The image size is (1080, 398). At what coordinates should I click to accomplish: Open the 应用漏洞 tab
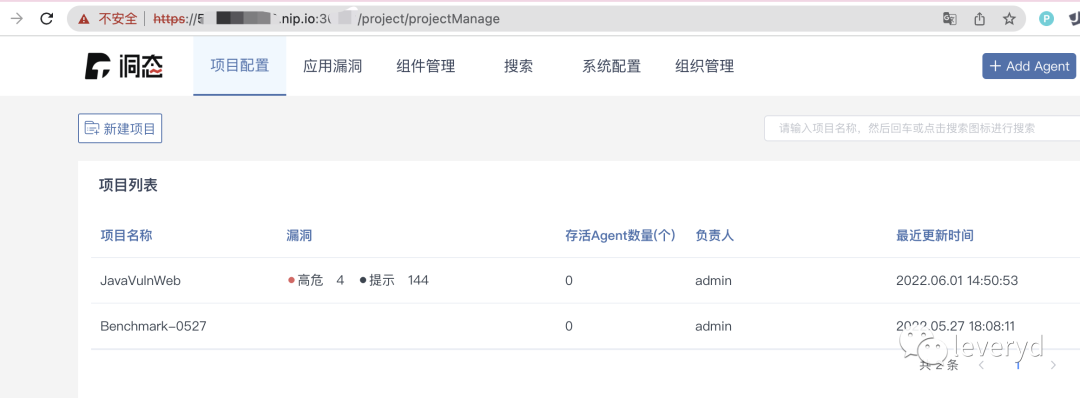(333, 66)
